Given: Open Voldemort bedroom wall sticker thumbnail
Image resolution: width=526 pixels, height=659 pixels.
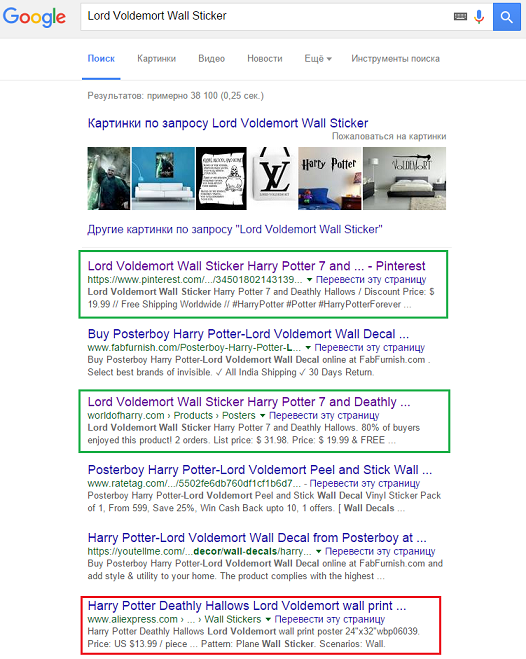Looking at the screenshot, I should click(x=405, y=178).
